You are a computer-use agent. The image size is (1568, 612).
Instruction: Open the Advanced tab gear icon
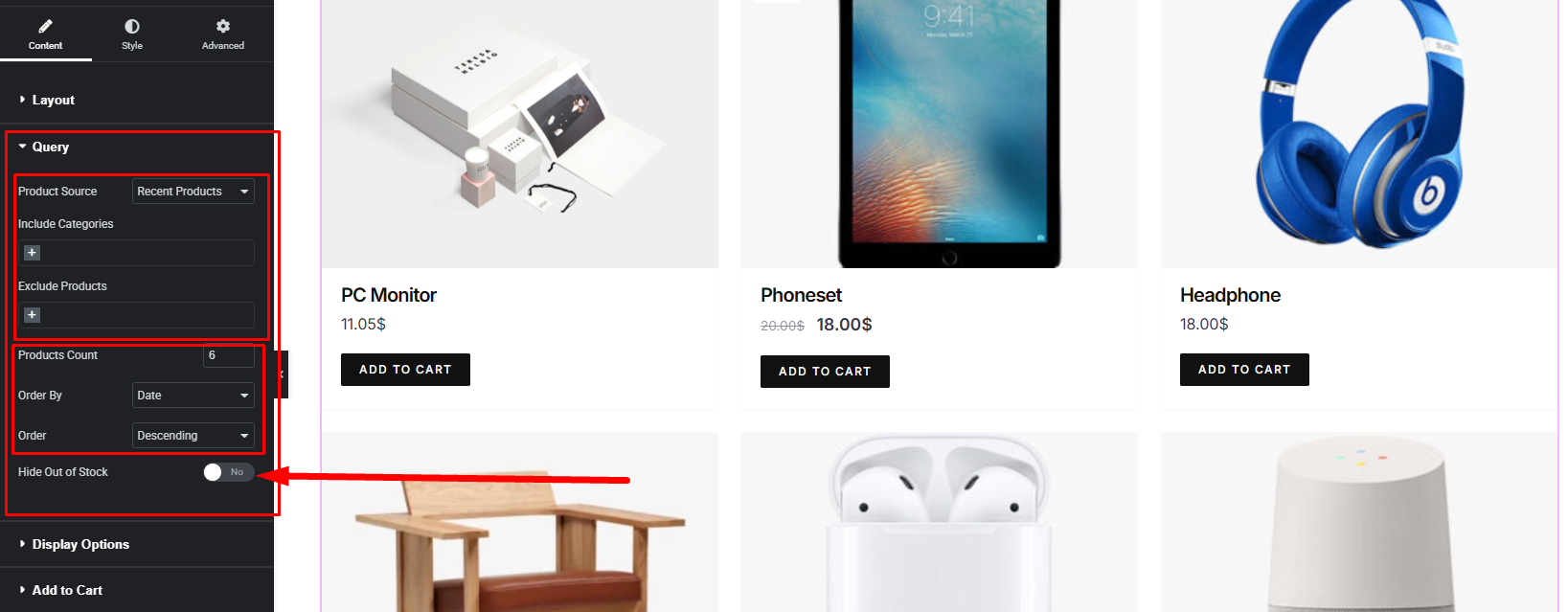click(223, 26)
